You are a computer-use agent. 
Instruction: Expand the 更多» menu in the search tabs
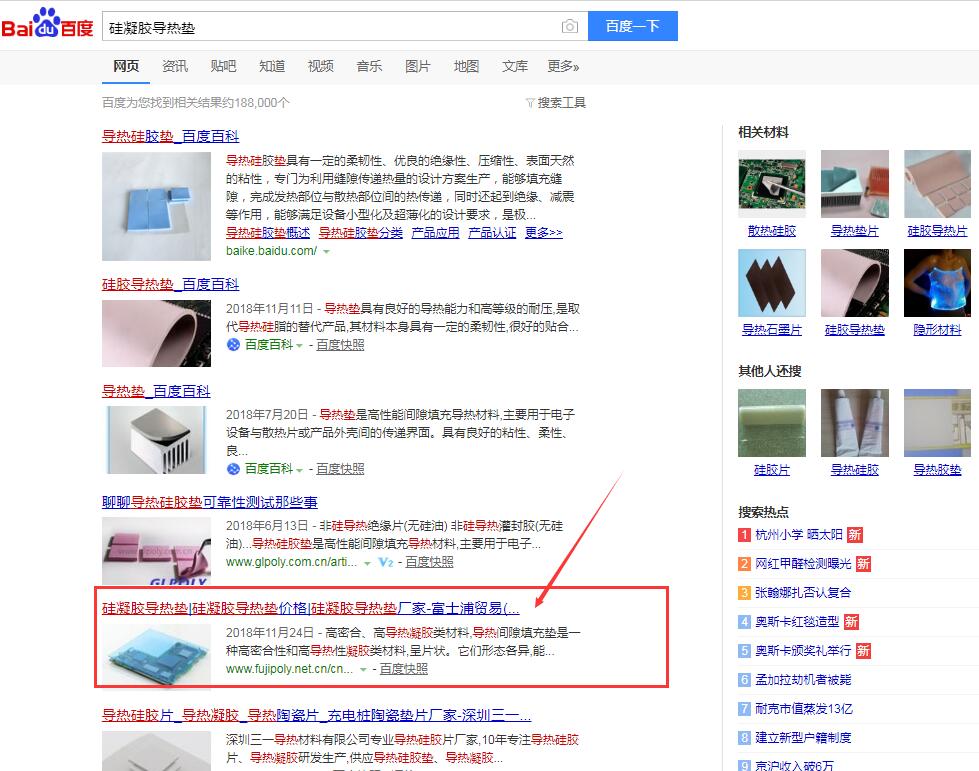click(x=563, y=67)
